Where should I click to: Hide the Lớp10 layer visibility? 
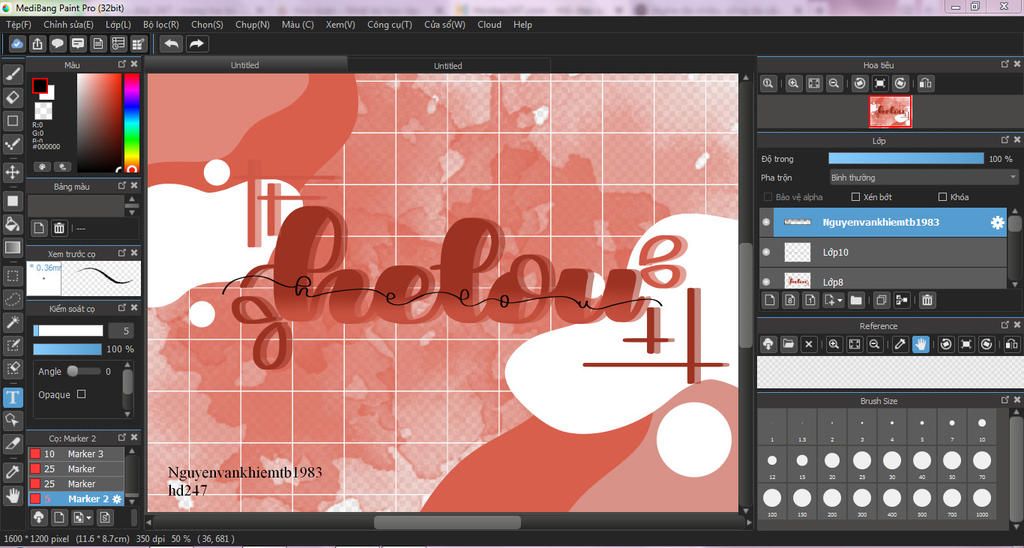coord(766,252)
